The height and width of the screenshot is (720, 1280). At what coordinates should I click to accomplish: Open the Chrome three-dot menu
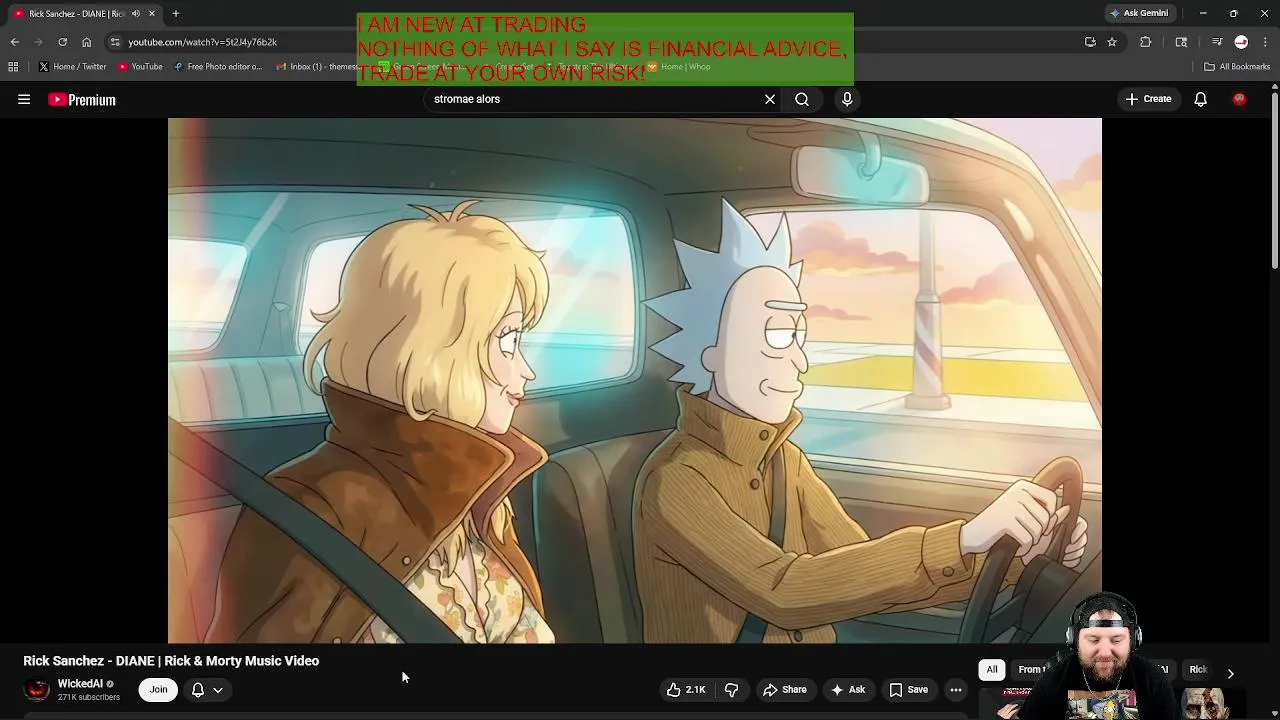click(x=1265, y=42)
